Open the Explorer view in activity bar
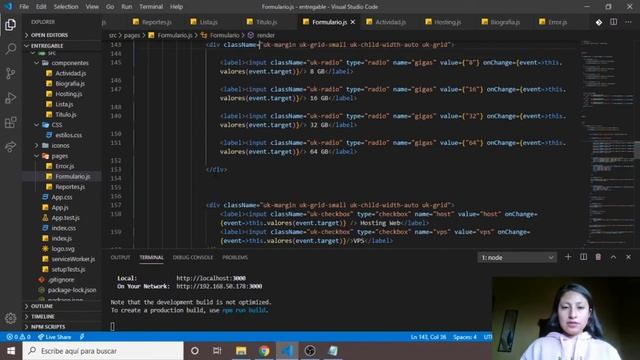640x360 pixels. (x=11, y=25)
